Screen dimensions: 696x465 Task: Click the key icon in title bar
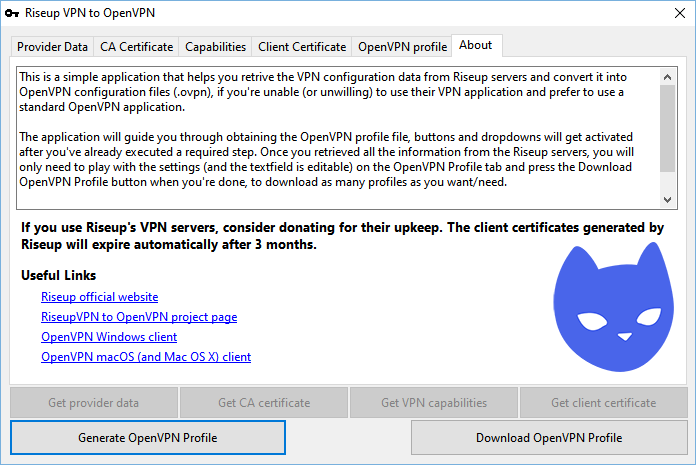(x=13, y=13)
